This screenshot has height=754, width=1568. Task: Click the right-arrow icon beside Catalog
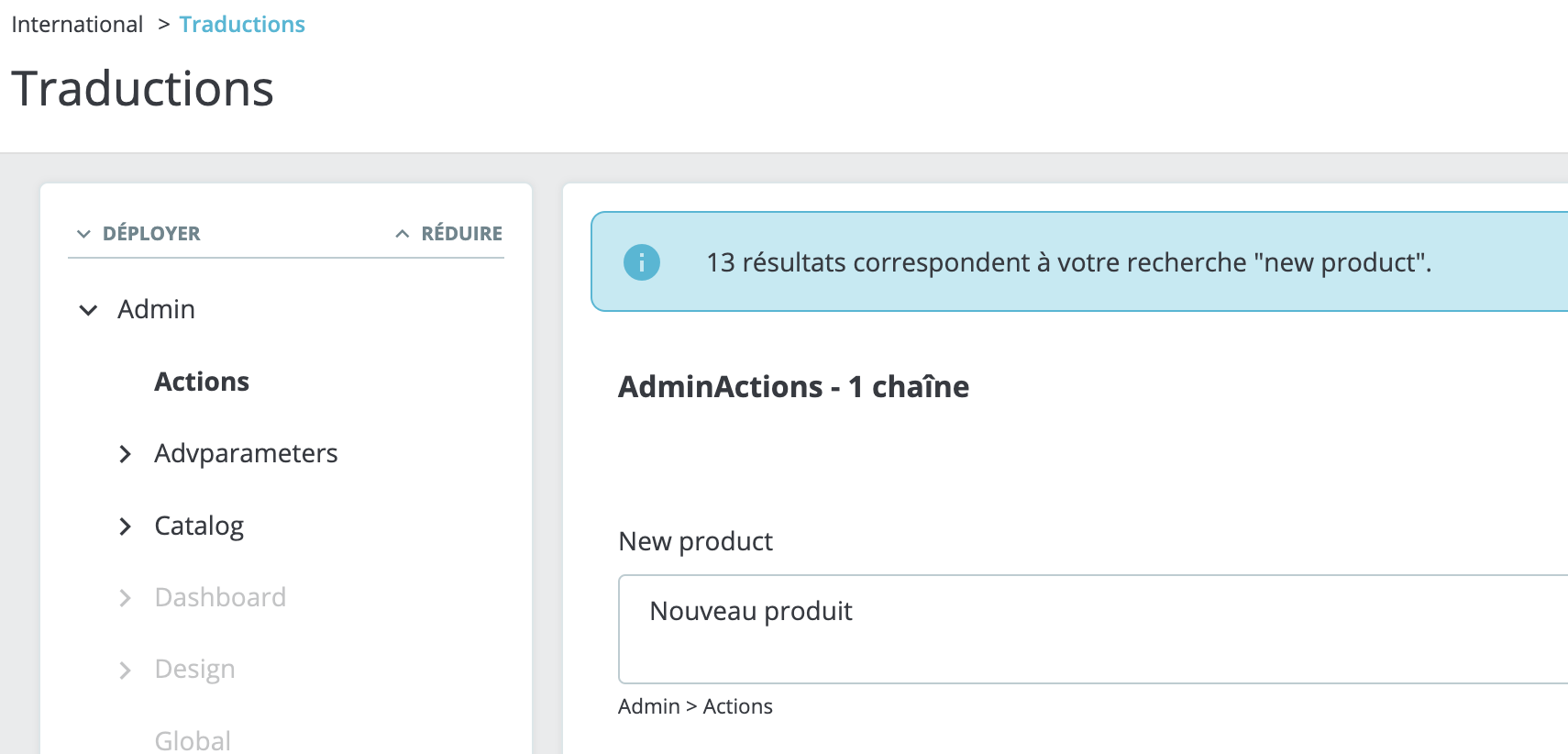pos(126,526)
